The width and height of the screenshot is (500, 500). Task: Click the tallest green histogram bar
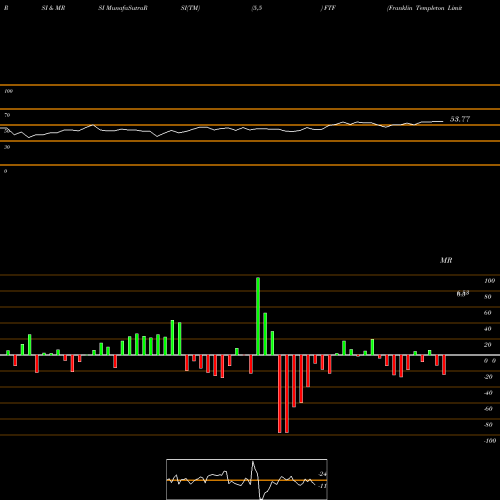pyautogui.click(x=258, y=316)
